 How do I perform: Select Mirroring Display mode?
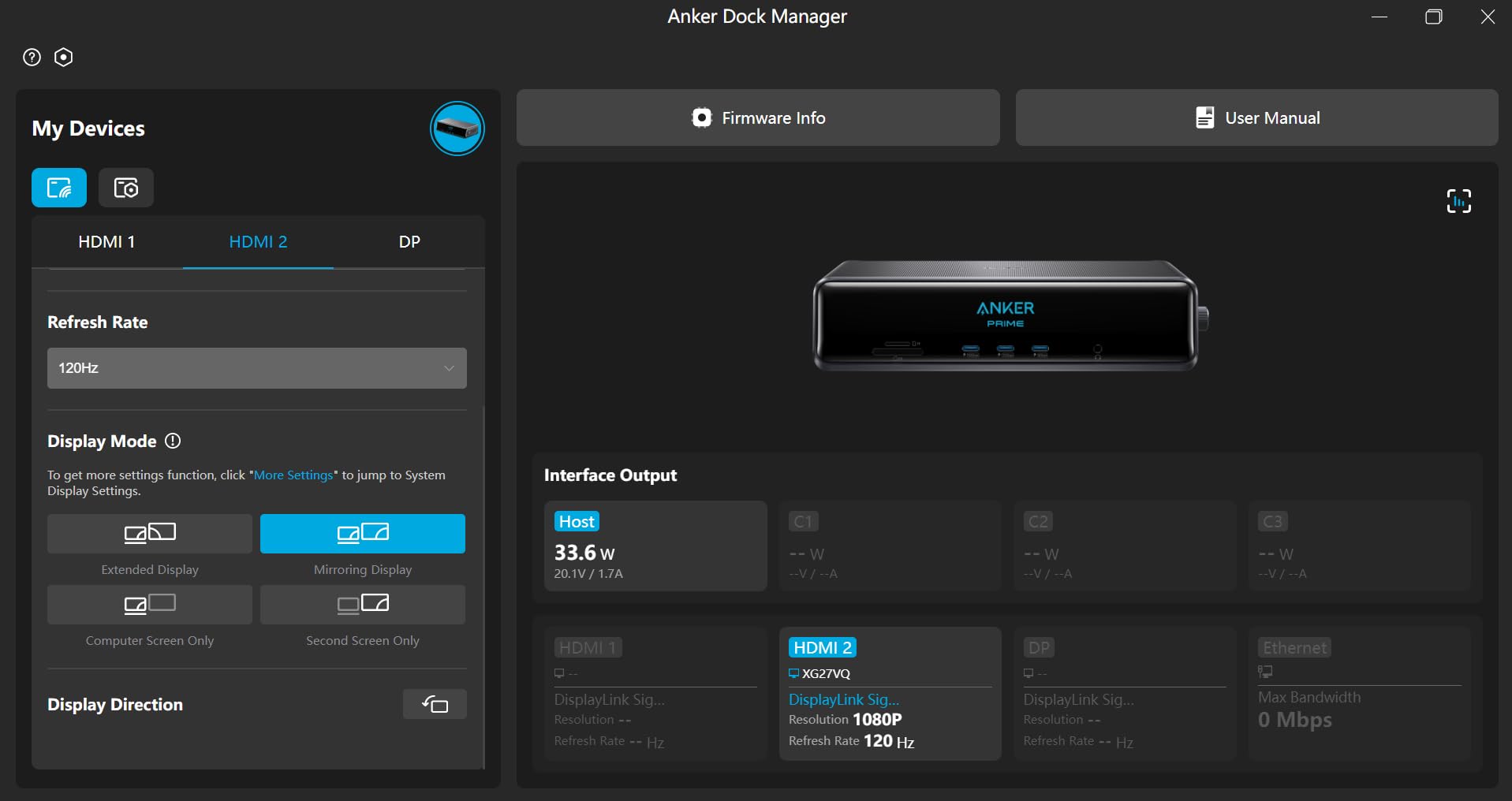(x=363, y=534)
